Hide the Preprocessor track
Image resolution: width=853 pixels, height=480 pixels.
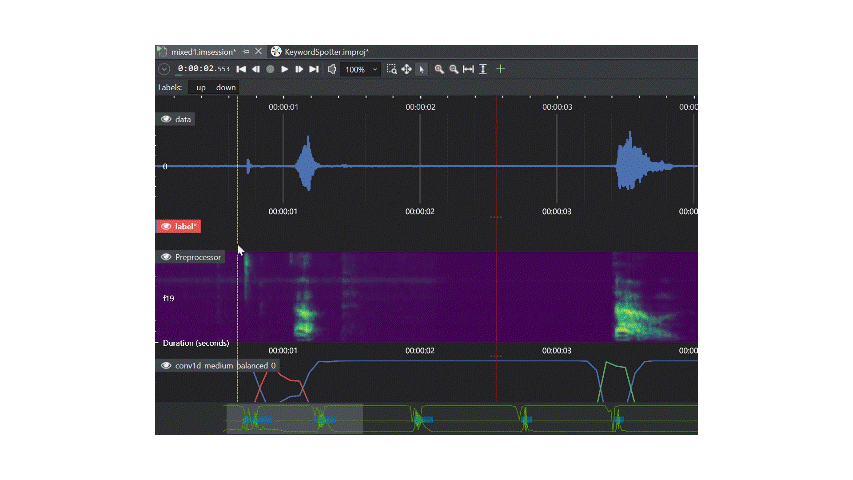pos(166,257)
